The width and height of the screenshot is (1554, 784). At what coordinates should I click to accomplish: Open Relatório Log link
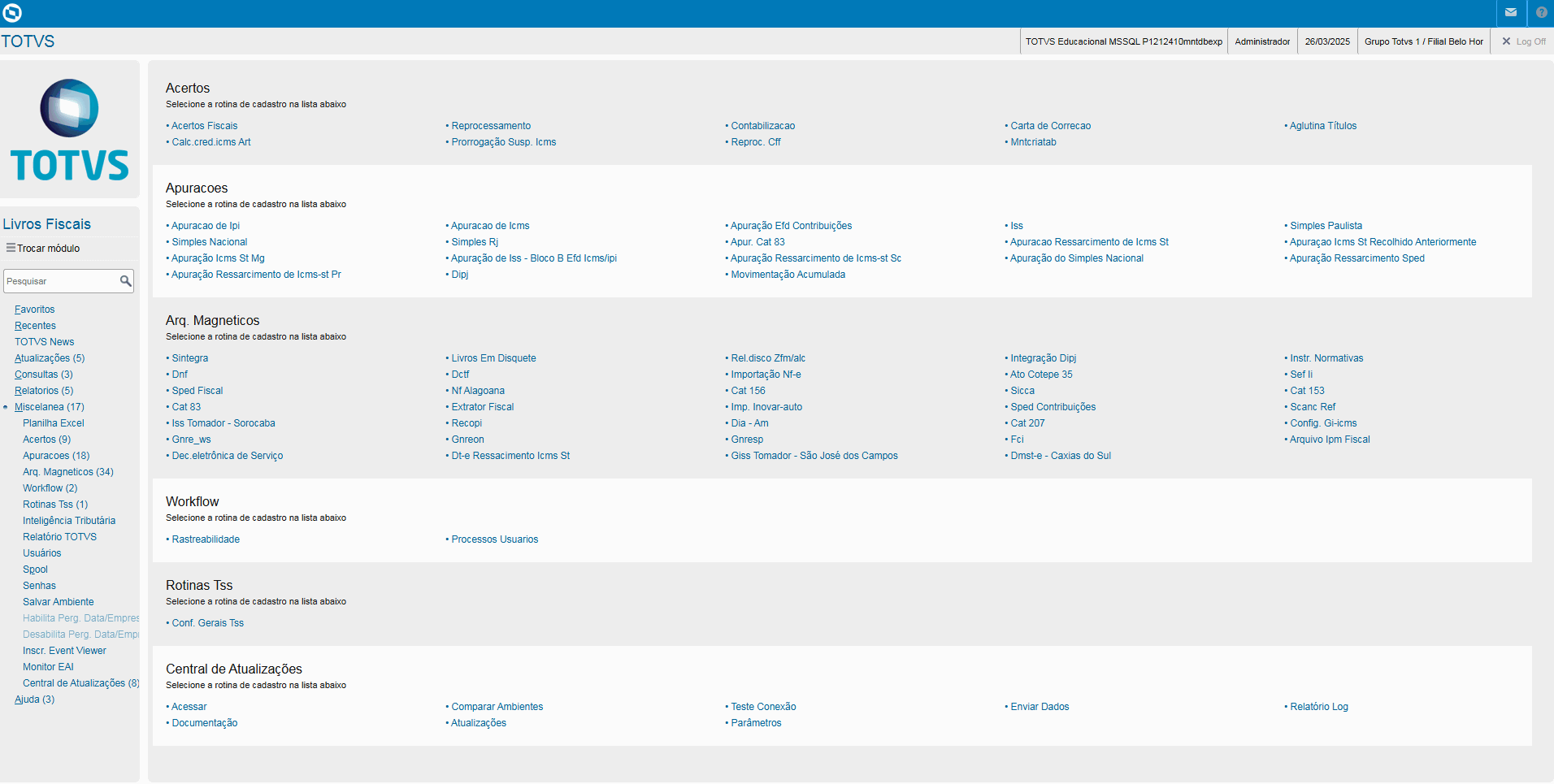(1319, 707)
